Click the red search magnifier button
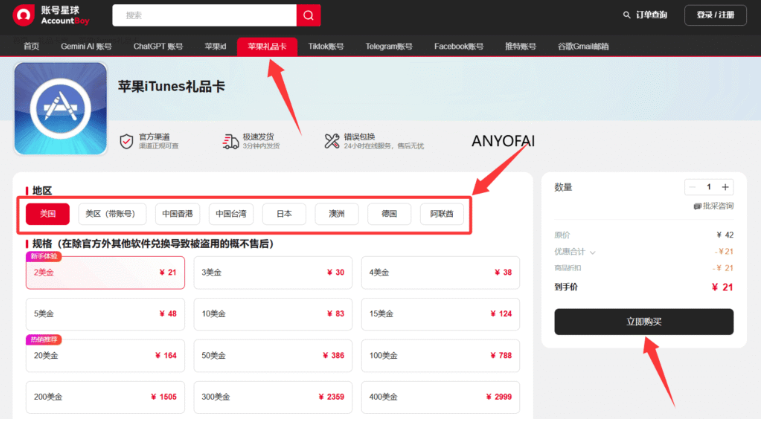The height and width of the screenshot is (433, 766). 308,15
